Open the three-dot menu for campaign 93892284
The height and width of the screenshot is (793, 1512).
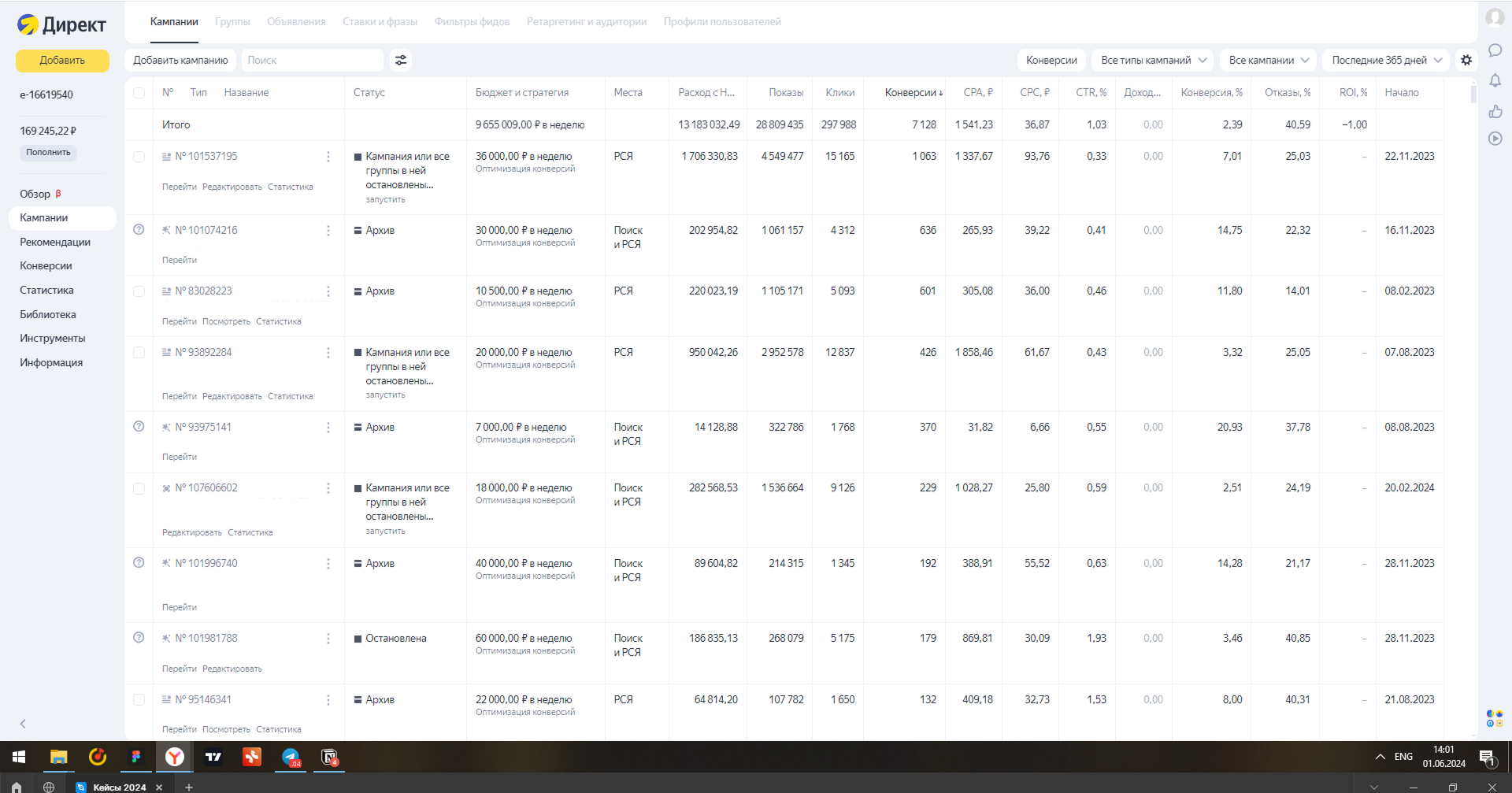click(328, 353)
